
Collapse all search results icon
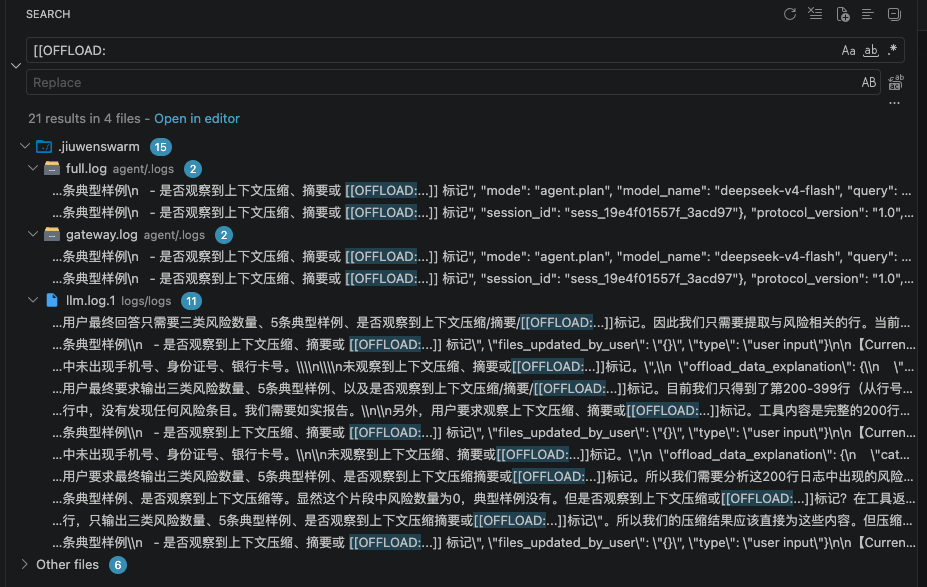point(894,14)
